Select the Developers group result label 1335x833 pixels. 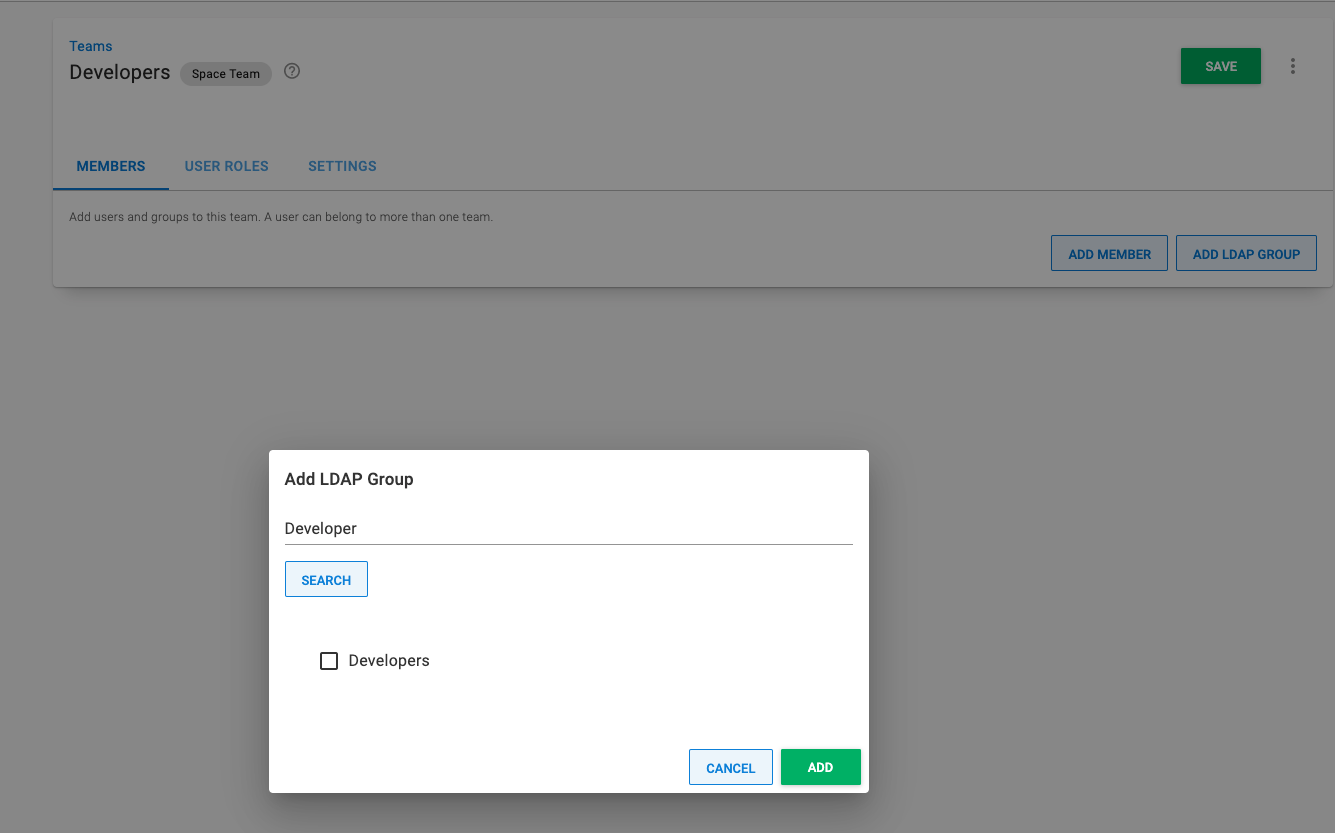[x=389, y=660]
